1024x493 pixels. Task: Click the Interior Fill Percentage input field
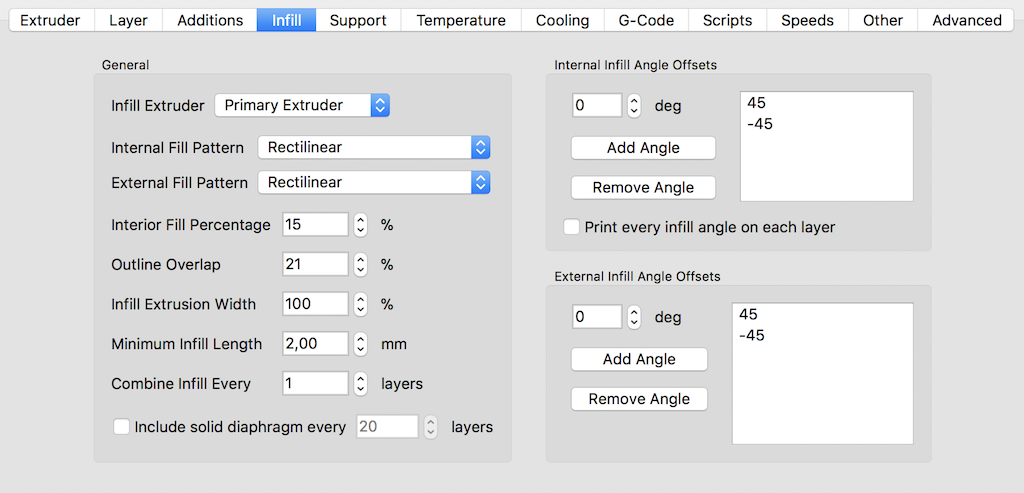(x=315, y=225)
